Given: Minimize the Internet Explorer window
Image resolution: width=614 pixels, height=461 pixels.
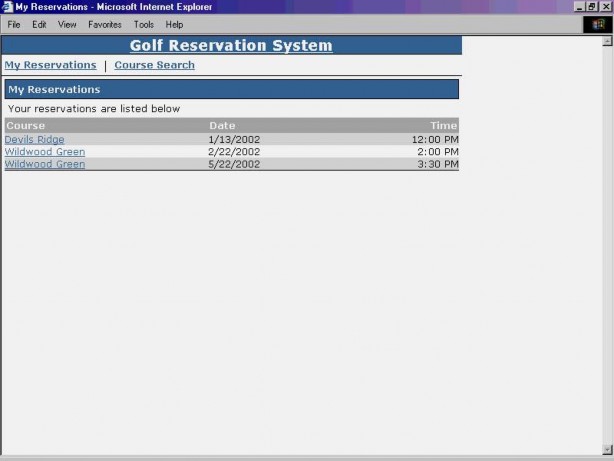Looking at the screenshot, I should point(580,7).
